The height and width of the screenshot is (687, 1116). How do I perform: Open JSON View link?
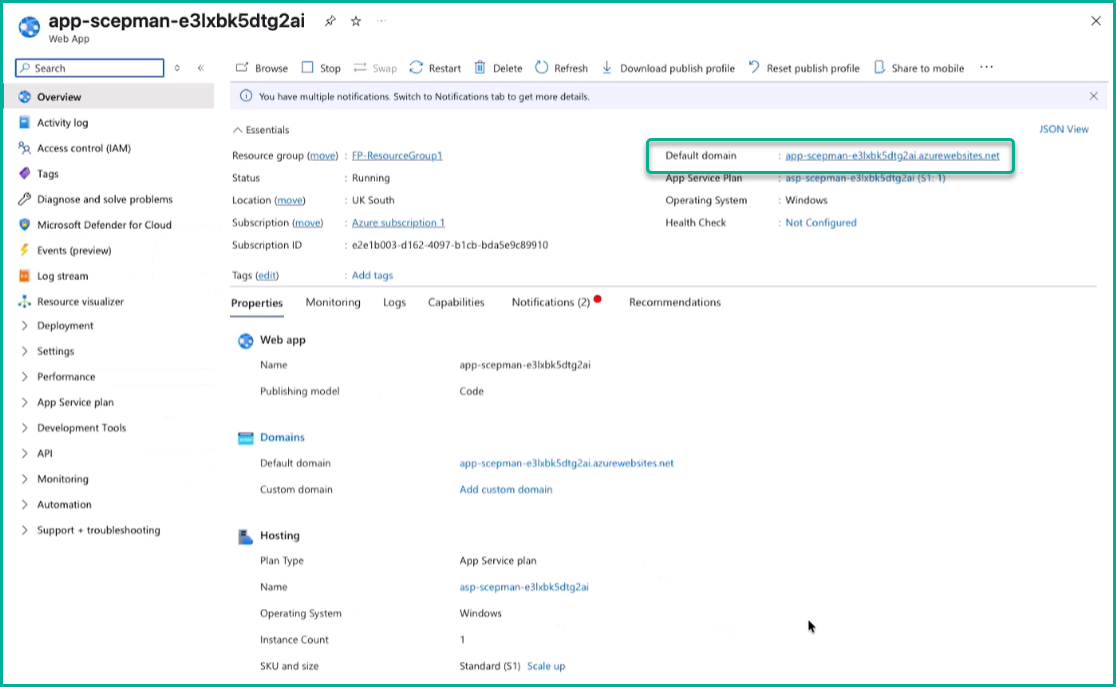tap(1064, 129)
